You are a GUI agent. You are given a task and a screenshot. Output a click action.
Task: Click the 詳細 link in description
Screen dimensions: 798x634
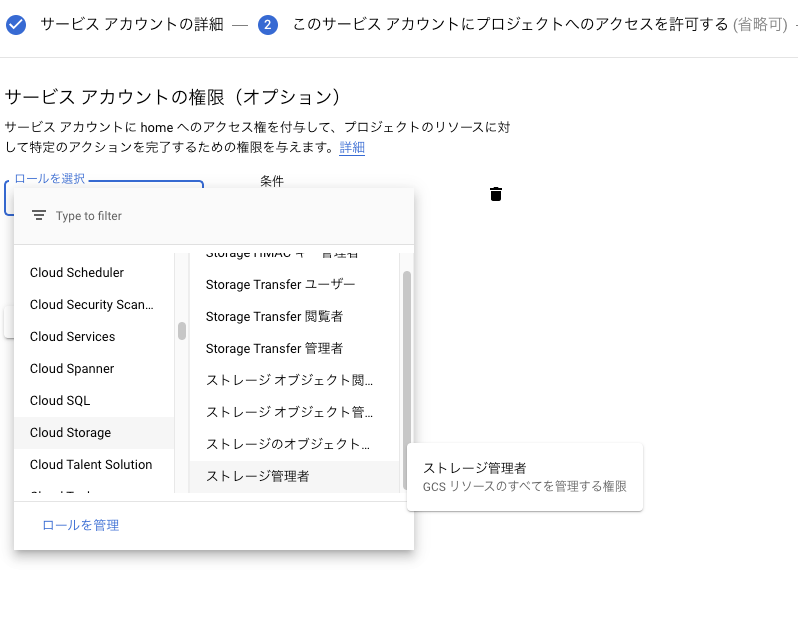[x=352, y=148]
